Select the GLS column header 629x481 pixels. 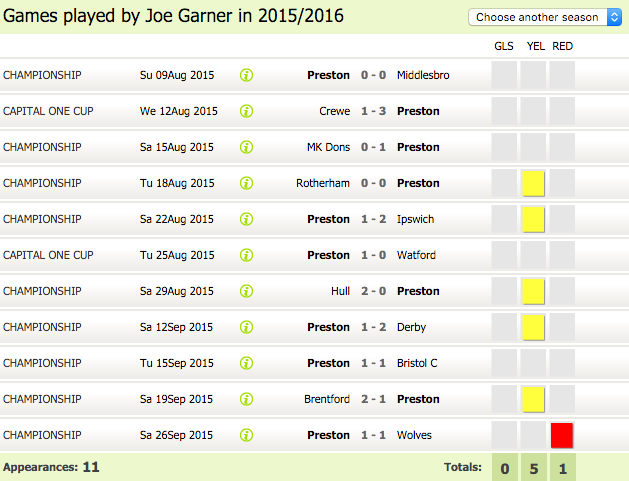[x=504, y=46]
